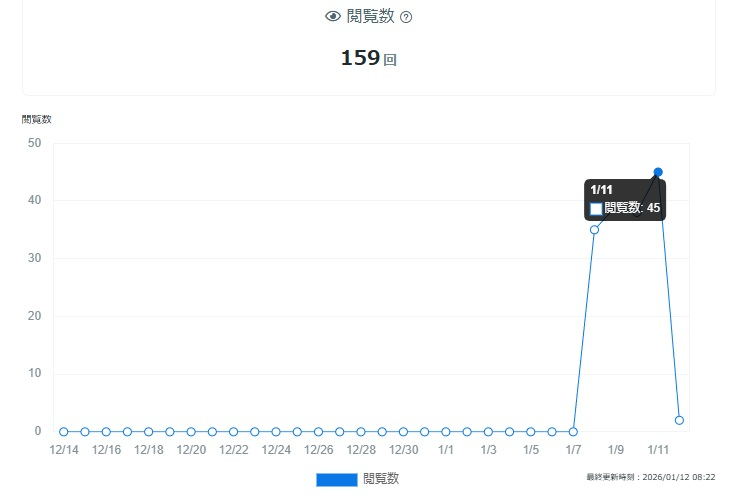Image resolution: width=736 pixels, height=500 pixels.
Task: Click the highlighted 1/11 data point
Action: tap(658, 172)
